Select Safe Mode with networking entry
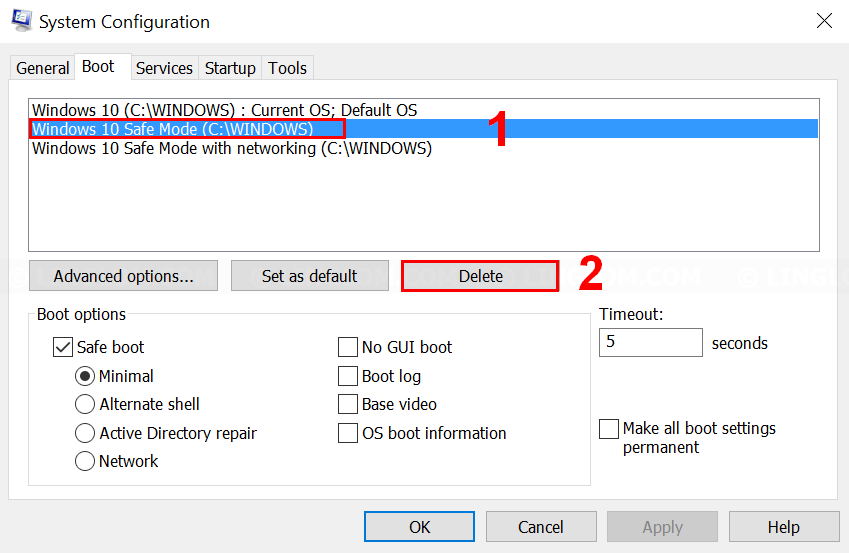849x553 pixels. pos(423,148)
